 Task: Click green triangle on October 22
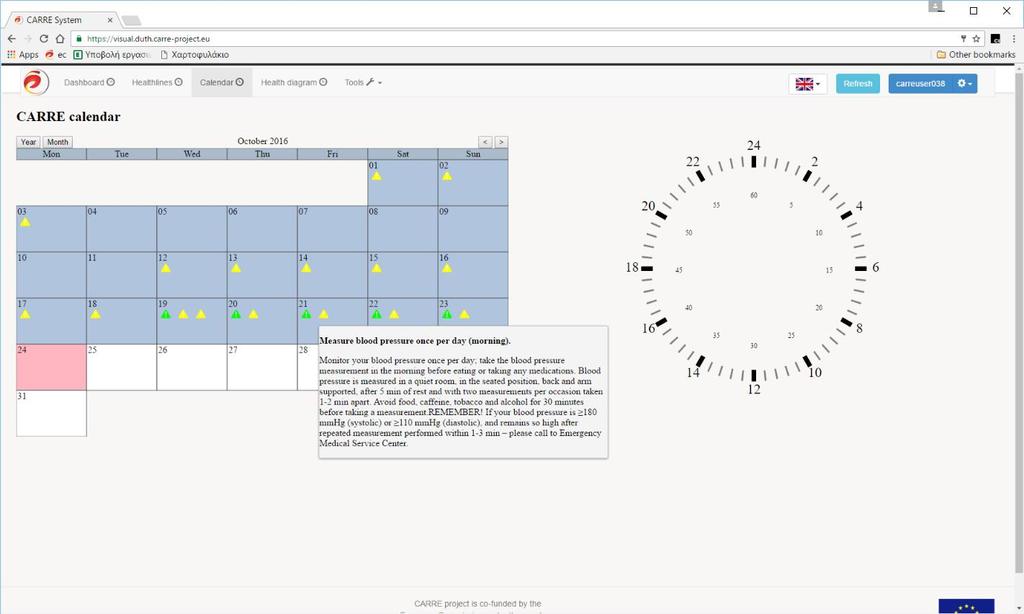pyautogui.click(x=377, y=314)
